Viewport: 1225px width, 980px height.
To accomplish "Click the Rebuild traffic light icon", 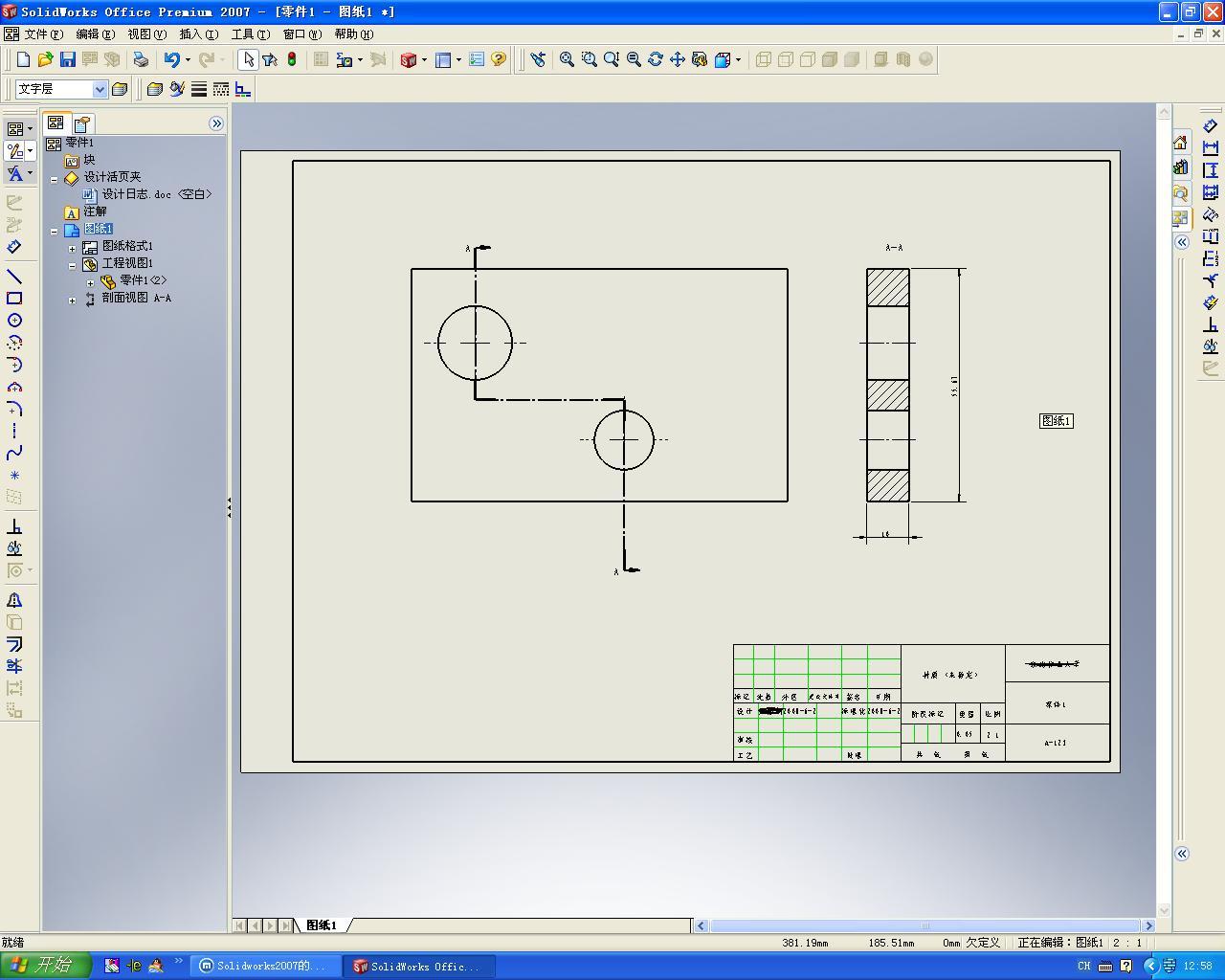I will (x=292, y=59).
